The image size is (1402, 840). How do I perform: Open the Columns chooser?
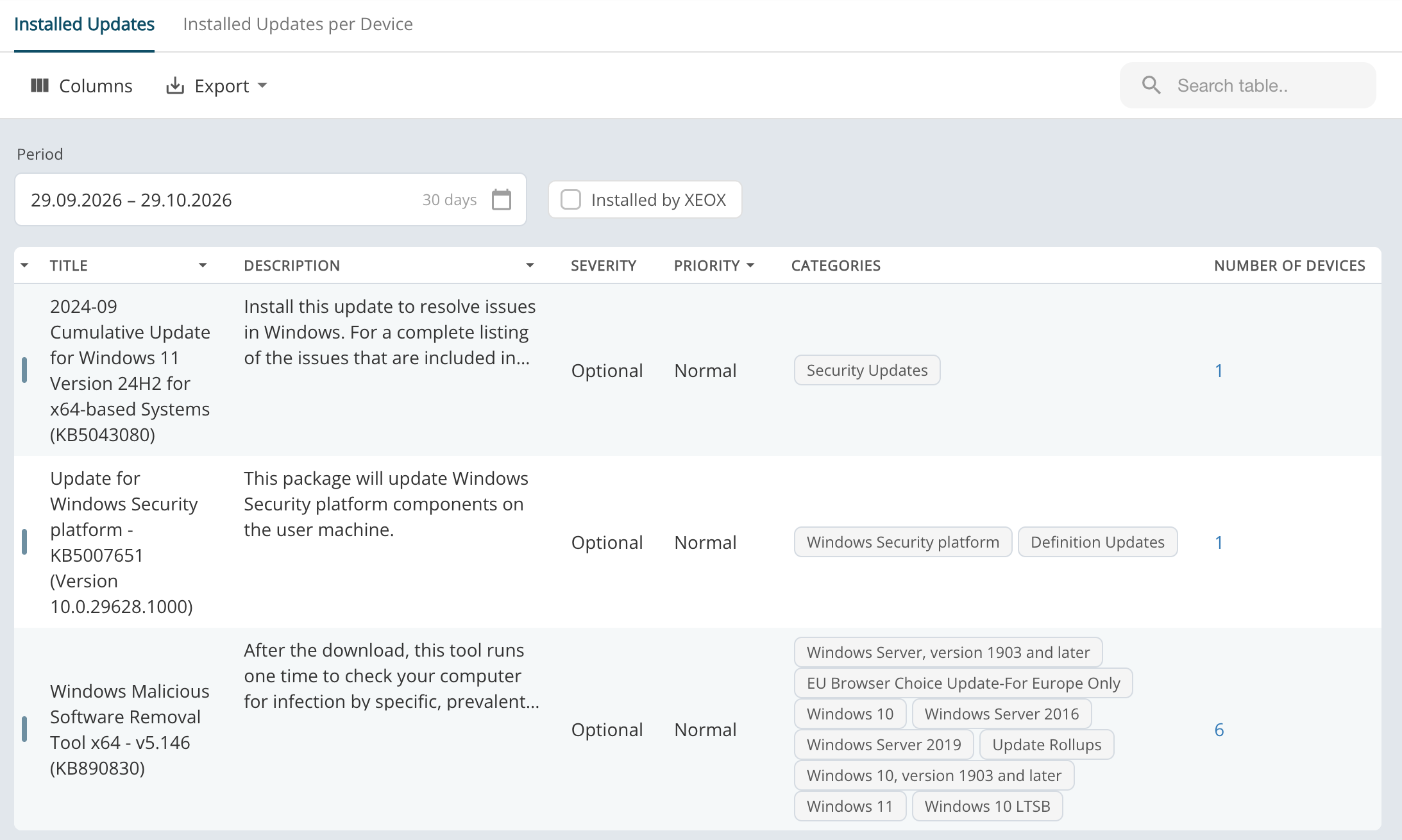[81, 86]
